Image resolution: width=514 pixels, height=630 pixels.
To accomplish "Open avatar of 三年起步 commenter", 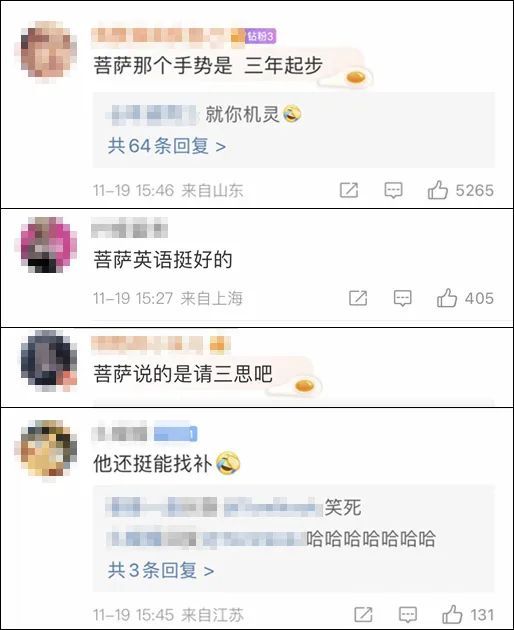I will [x=49, y=51].
